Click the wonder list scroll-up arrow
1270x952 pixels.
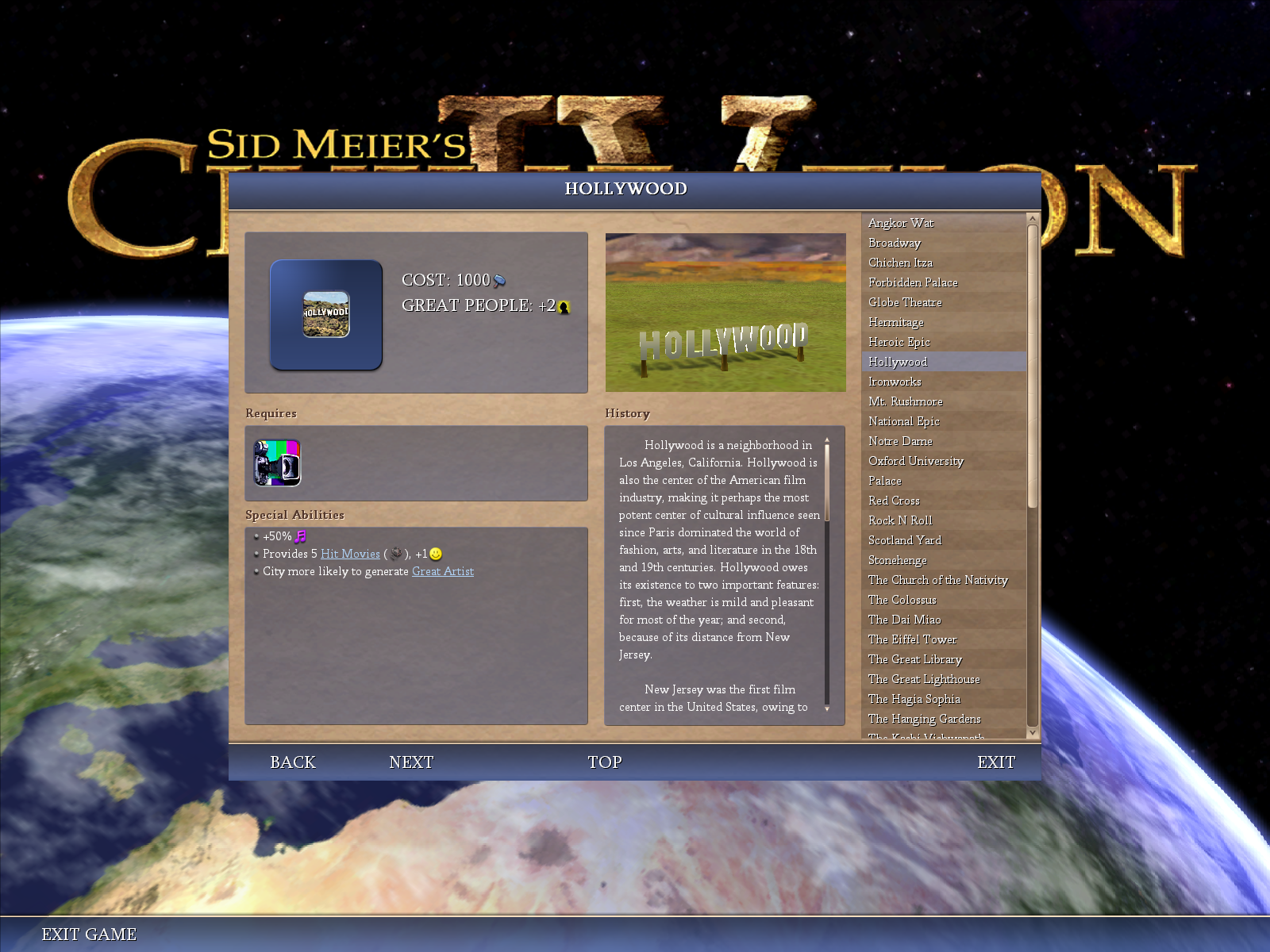pos(1033,219)
